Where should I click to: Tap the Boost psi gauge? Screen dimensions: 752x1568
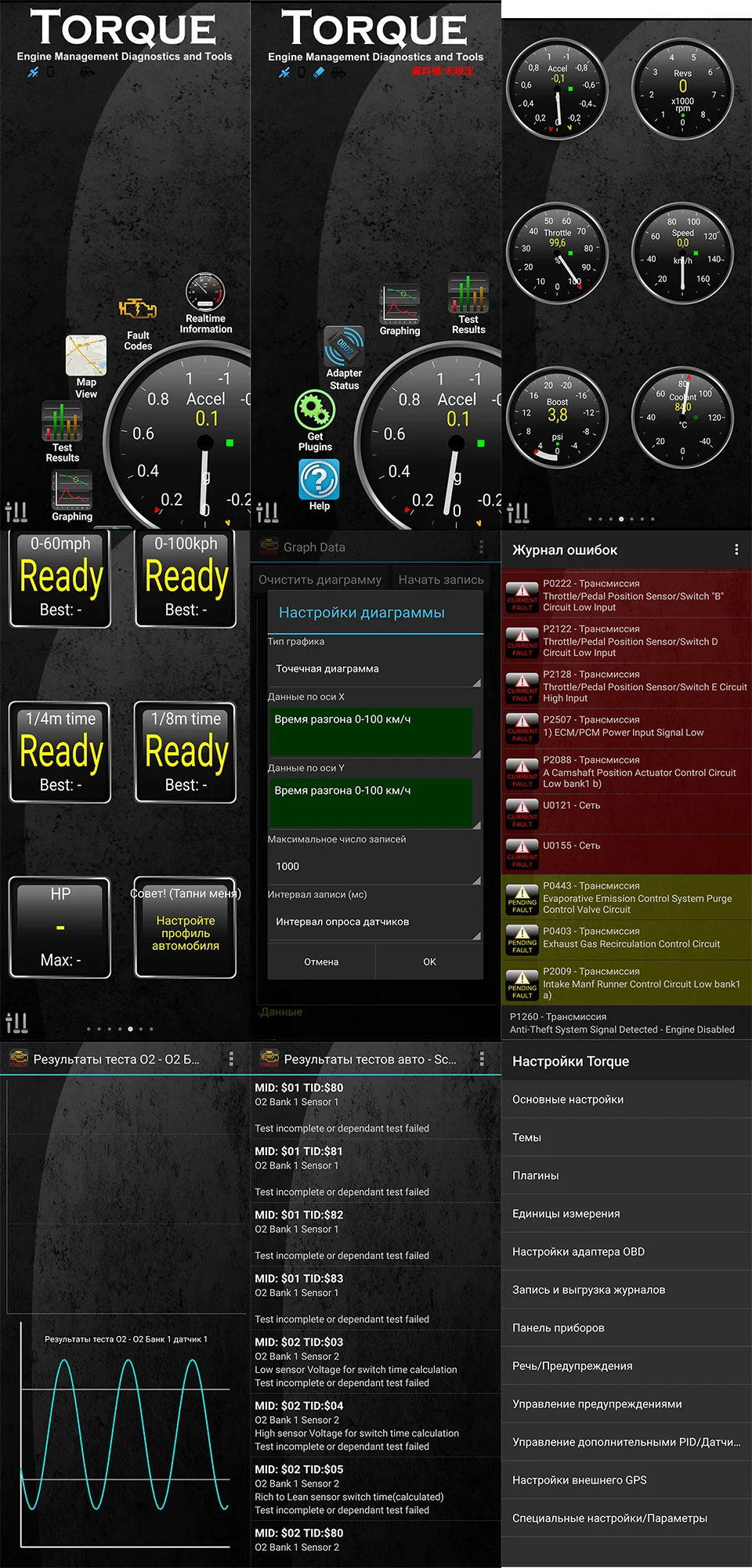pyautogui.click(x=557, y=418)
